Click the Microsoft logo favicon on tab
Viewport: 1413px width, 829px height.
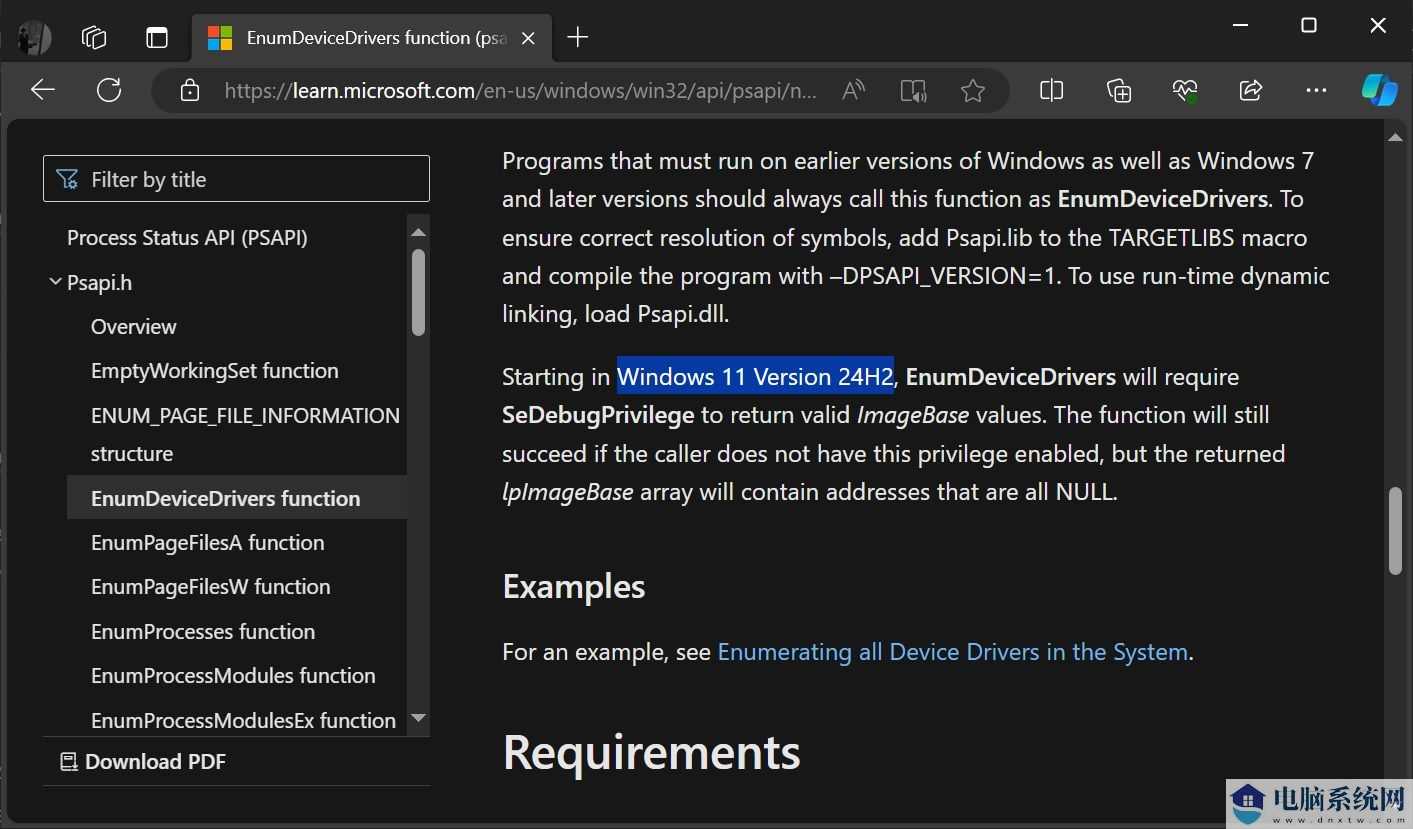point(219,38)
